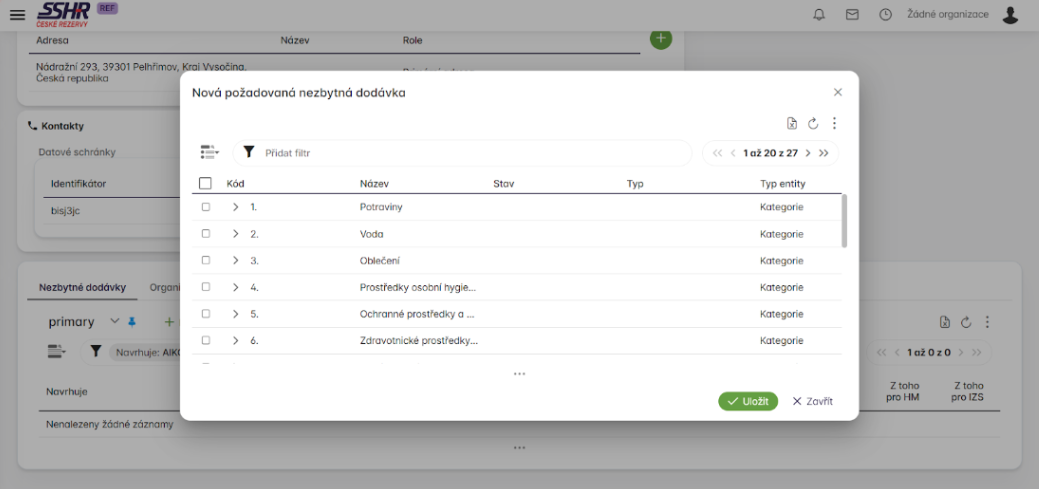Open the mail messages icon
The image size is (1039, 489).
tap(852, 15)
